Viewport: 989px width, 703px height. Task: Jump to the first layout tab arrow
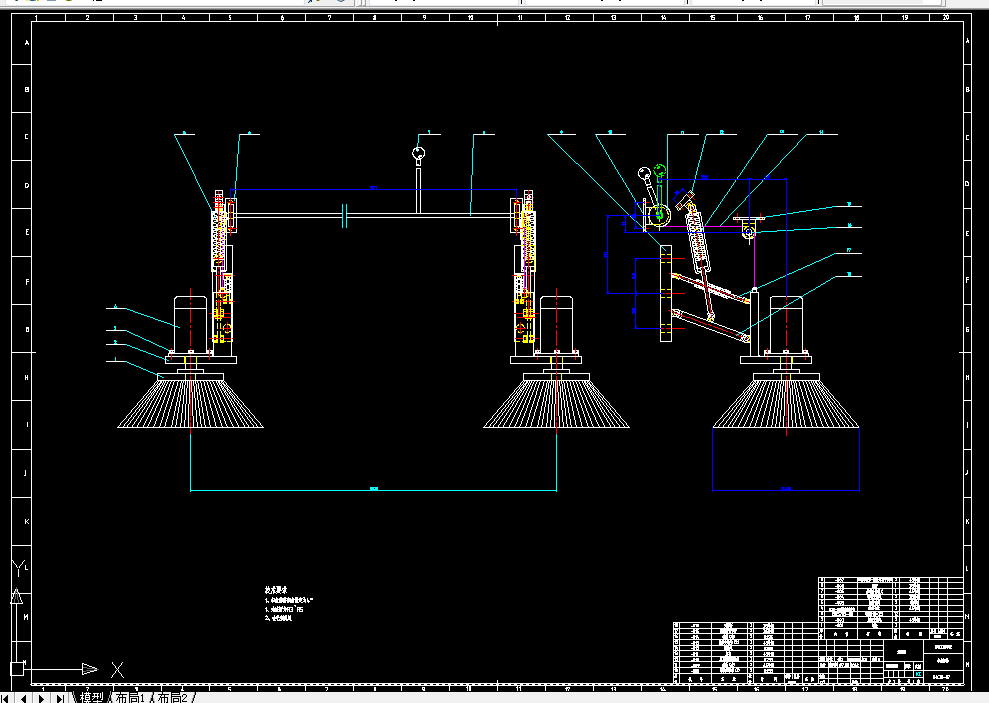click(x=6, y=698)
